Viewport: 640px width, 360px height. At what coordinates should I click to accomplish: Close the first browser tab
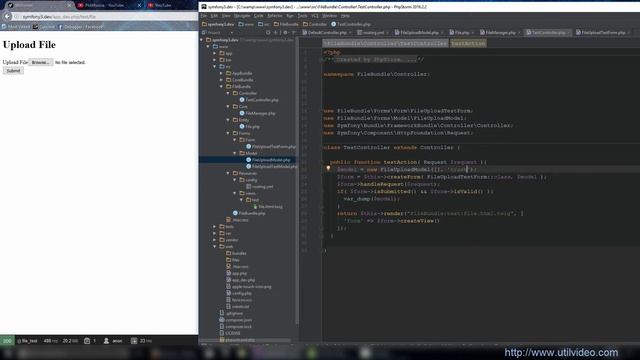tap(69, 5)
